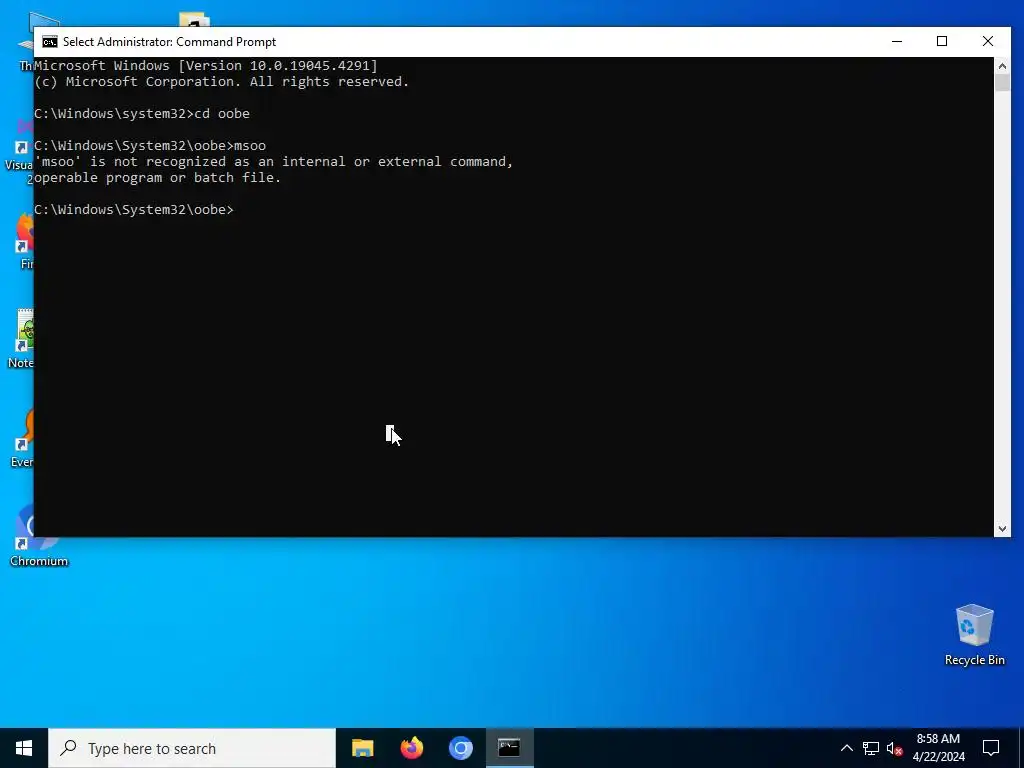Close the Administrator Command Prompt window
The height and width of the screenshot is (768, 1024).
coord(987,41)
